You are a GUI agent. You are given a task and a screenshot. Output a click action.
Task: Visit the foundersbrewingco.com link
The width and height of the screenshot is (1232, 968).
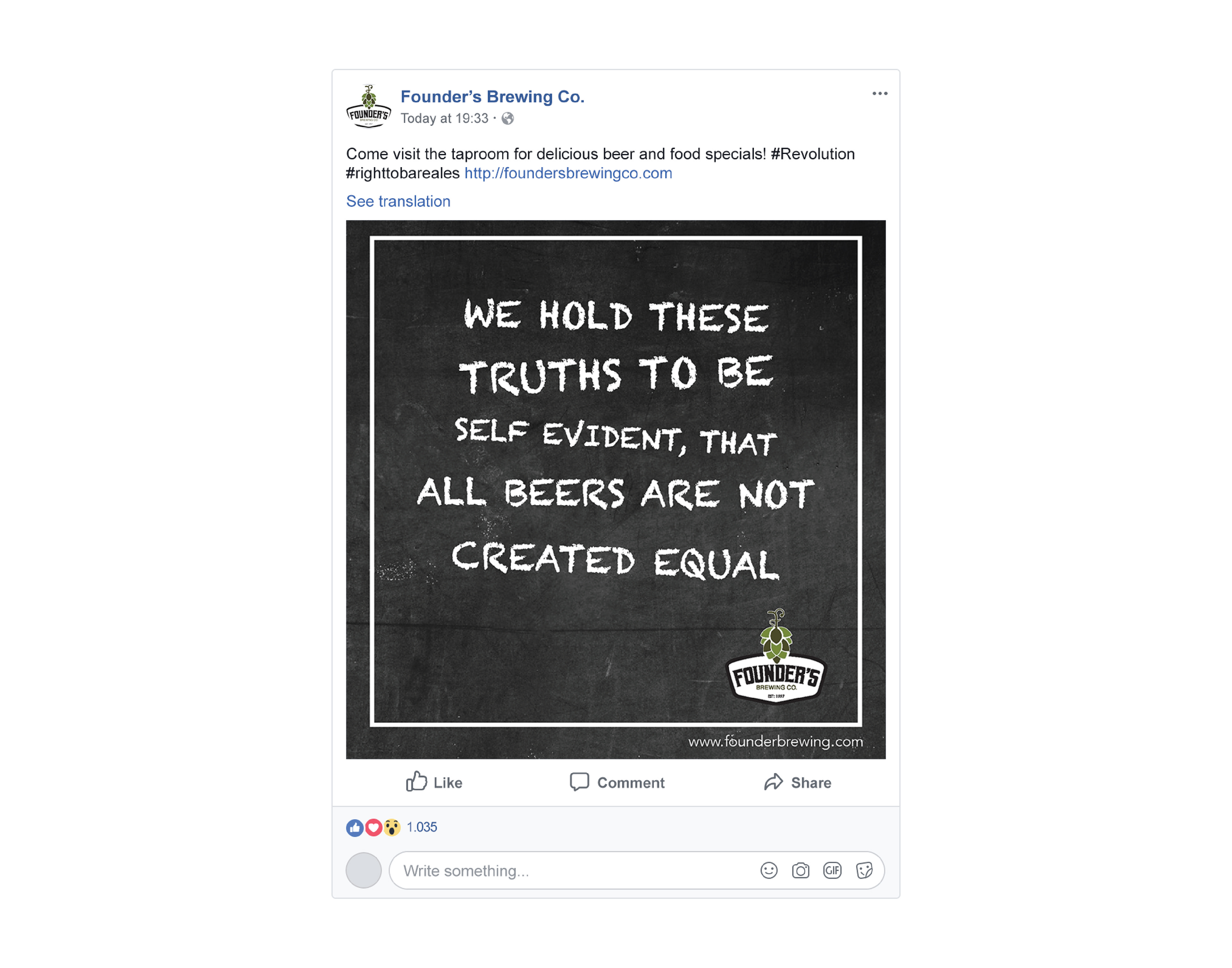pyautogui.click(x=568, y=174)
